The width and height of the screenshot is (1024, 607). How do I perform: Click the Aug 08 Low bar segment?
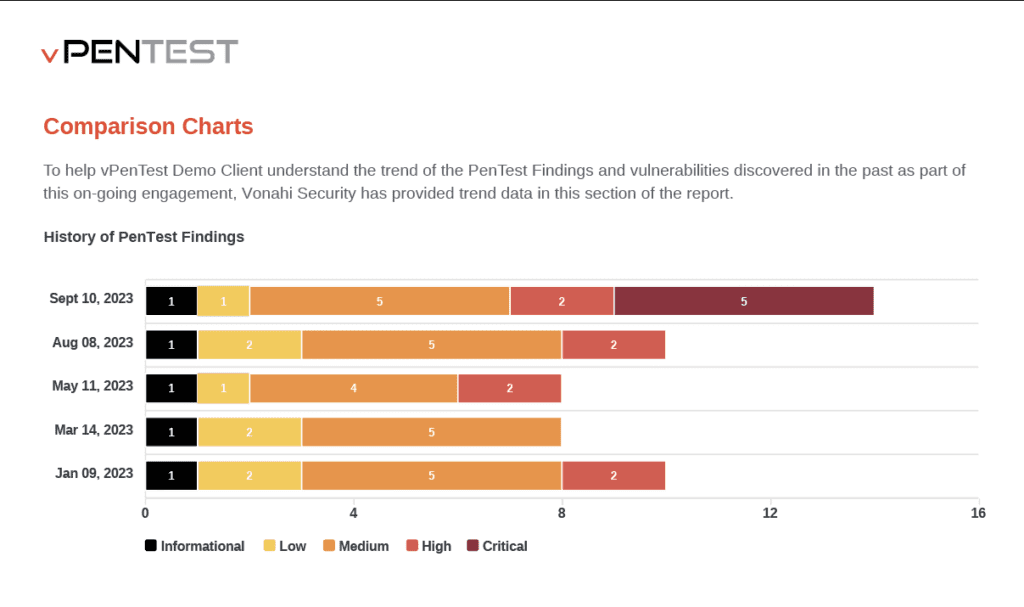(x=249, y=345)
